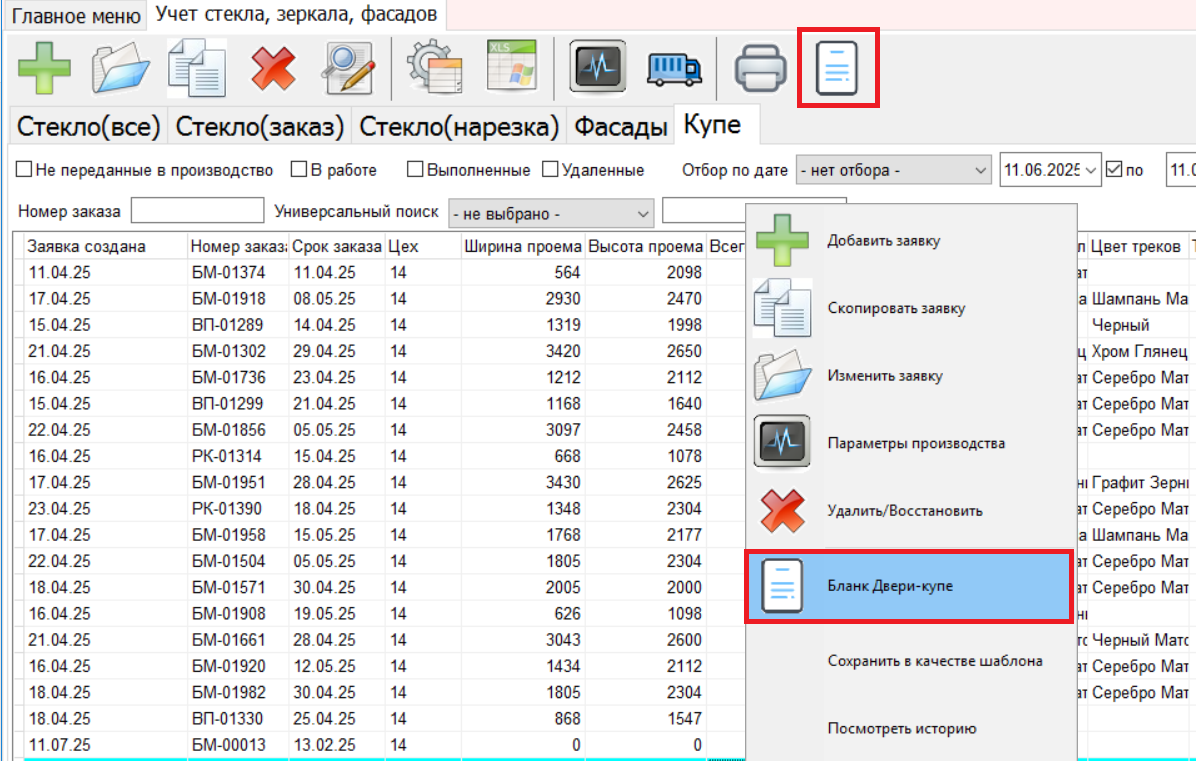Click the magnifier with pencil toolbar icon
The image size is (1196, 761).
click(348, 68)
